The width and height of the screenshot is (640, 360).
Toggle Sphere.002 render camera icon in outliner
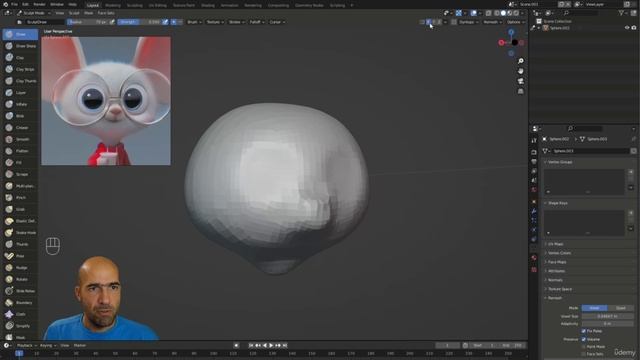[x=634, y=28]
